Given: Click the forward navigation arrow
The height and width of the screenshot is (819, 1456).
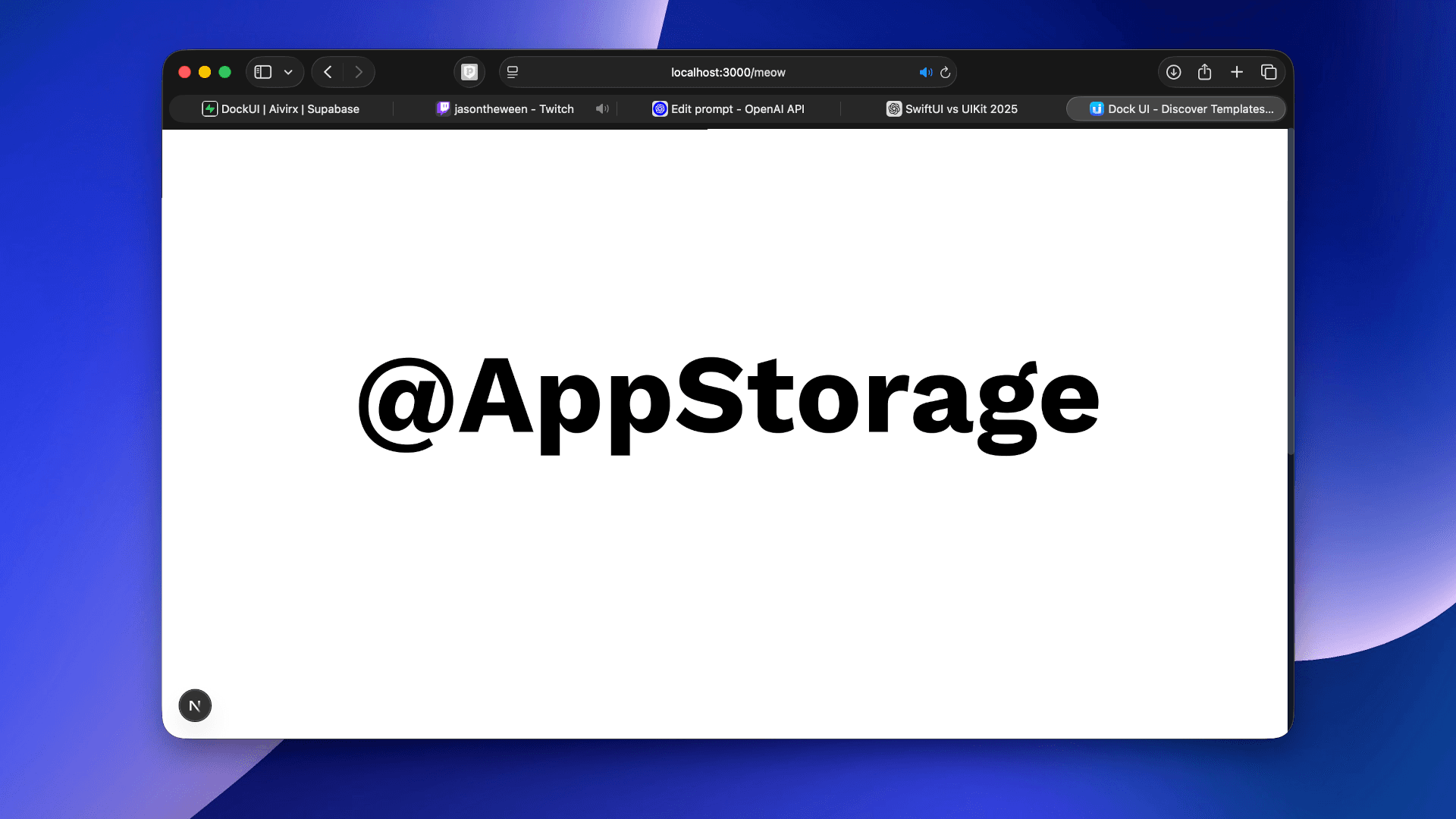Looking at the screenshot, I should [x=359, y=72].
